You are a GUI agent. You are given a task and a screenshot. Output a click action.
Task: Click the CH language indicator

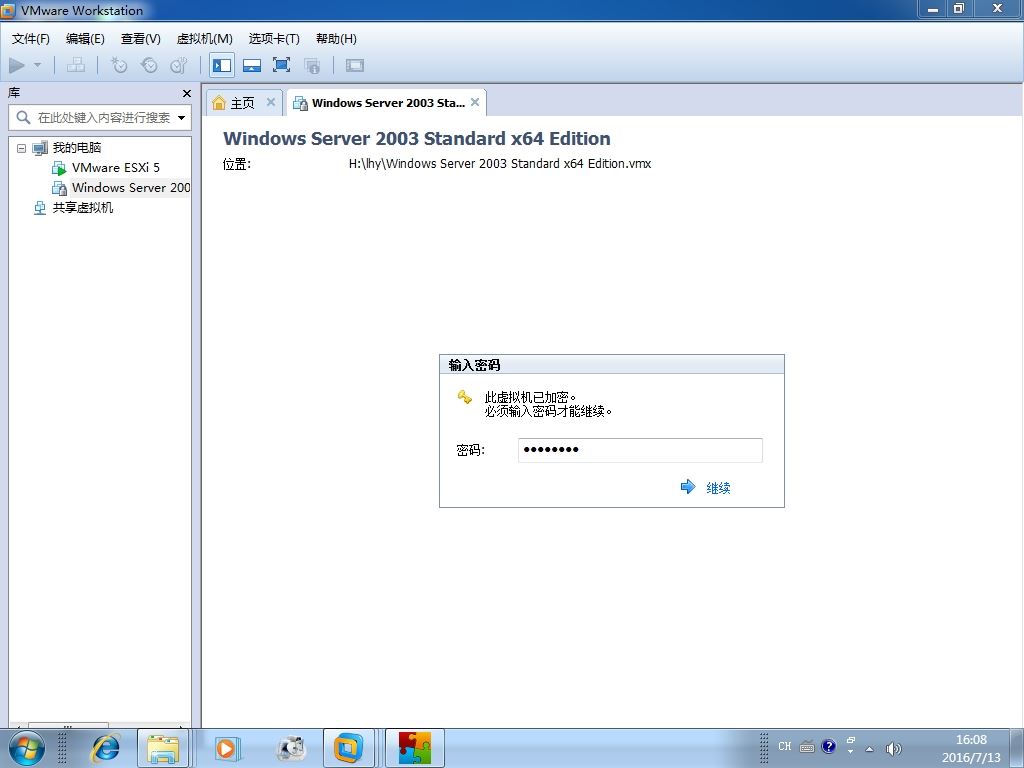point(784,746)
